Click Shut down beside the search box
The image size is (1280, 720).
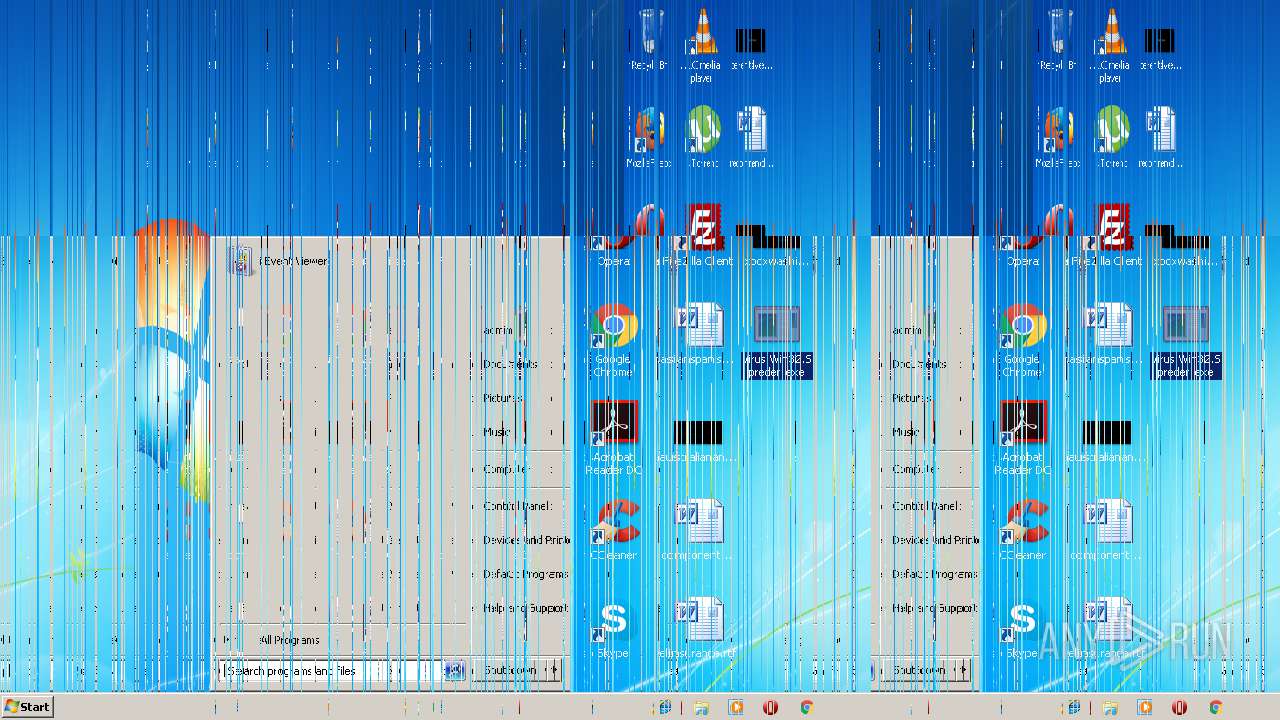510,670
